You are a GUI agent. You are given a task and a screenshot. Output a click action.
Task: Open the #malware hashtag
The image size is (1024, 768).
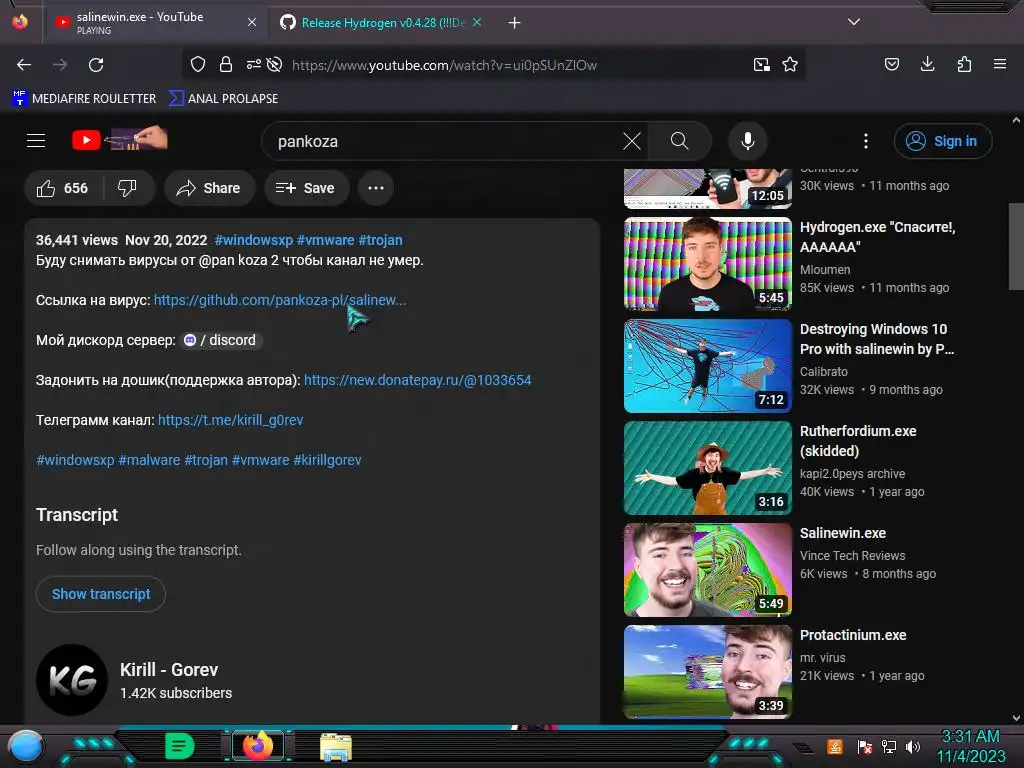149,460
